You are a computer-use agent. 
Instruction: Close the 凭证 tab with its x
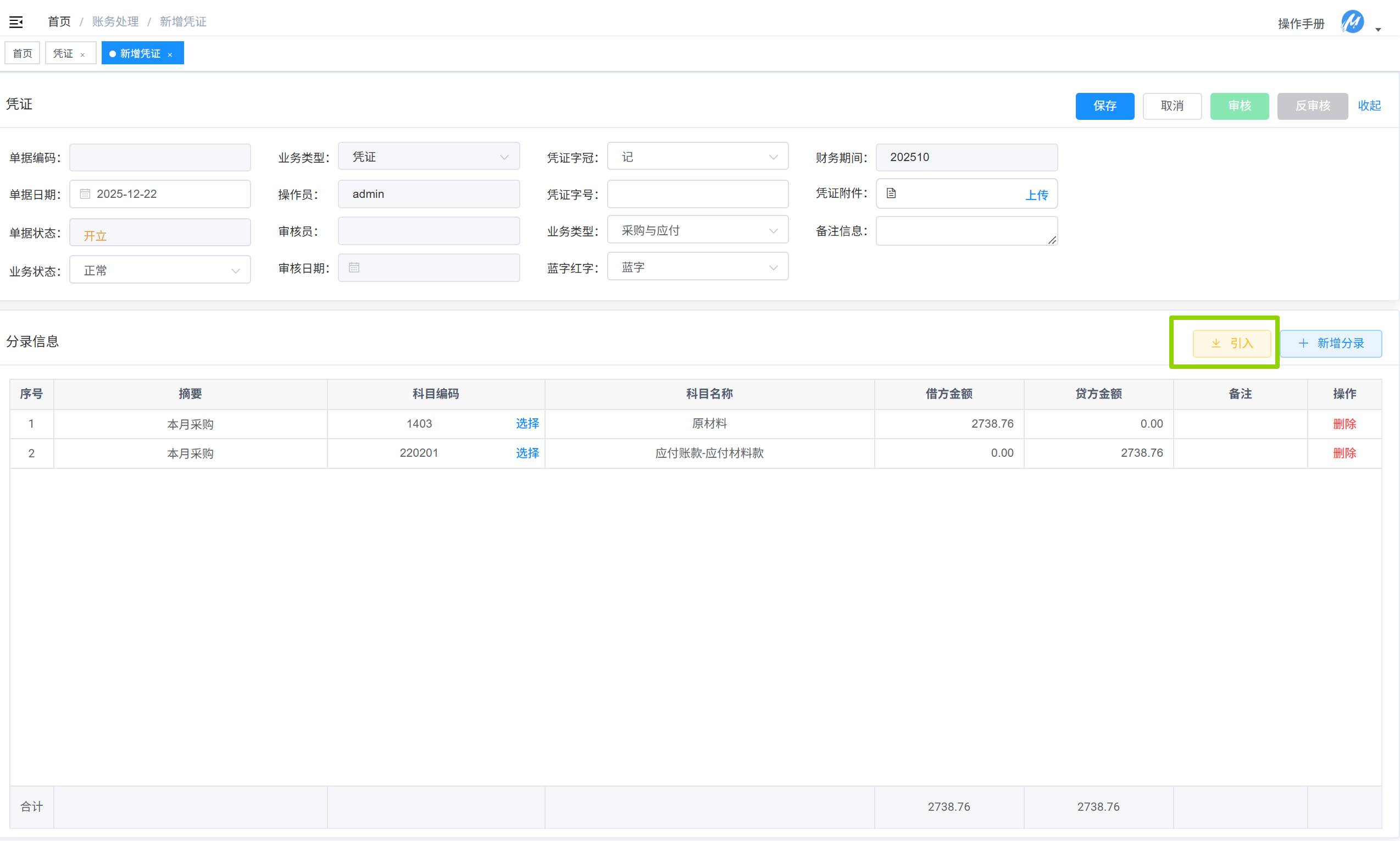[x=82, y=54]
